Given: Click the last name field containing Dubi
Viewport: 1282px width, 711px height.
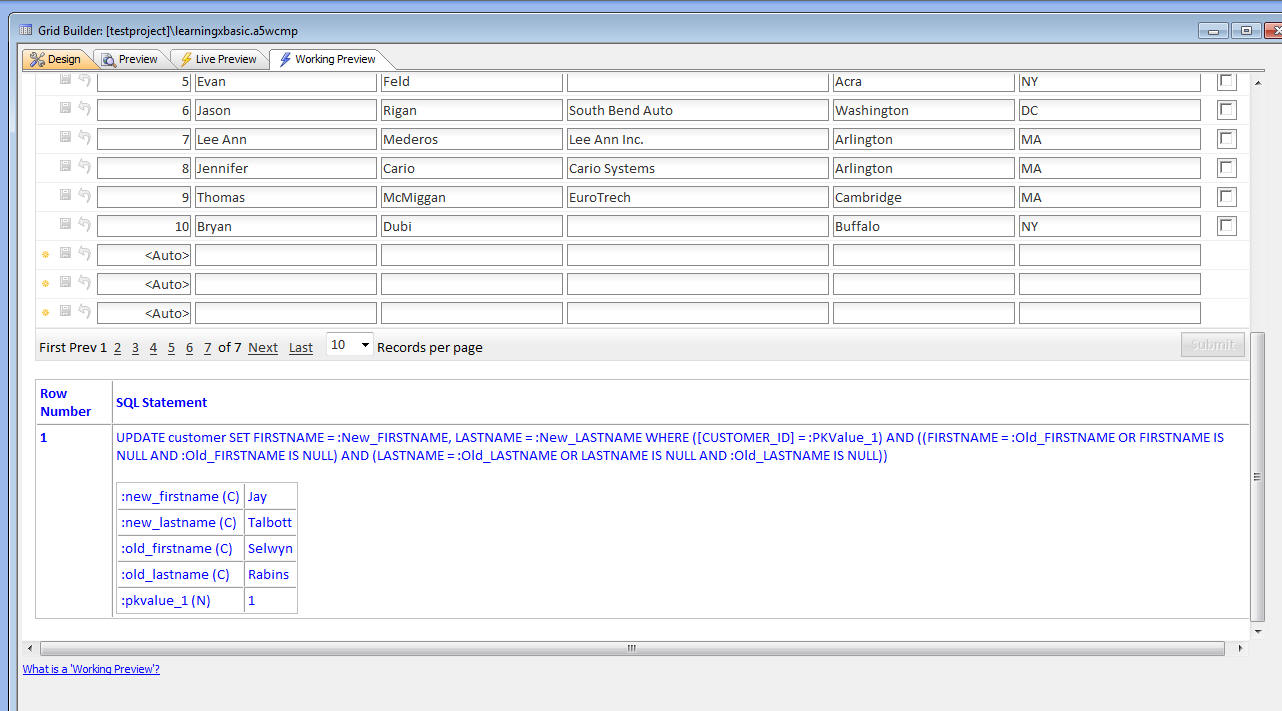Looking at the screenshot, I should 472,226.
